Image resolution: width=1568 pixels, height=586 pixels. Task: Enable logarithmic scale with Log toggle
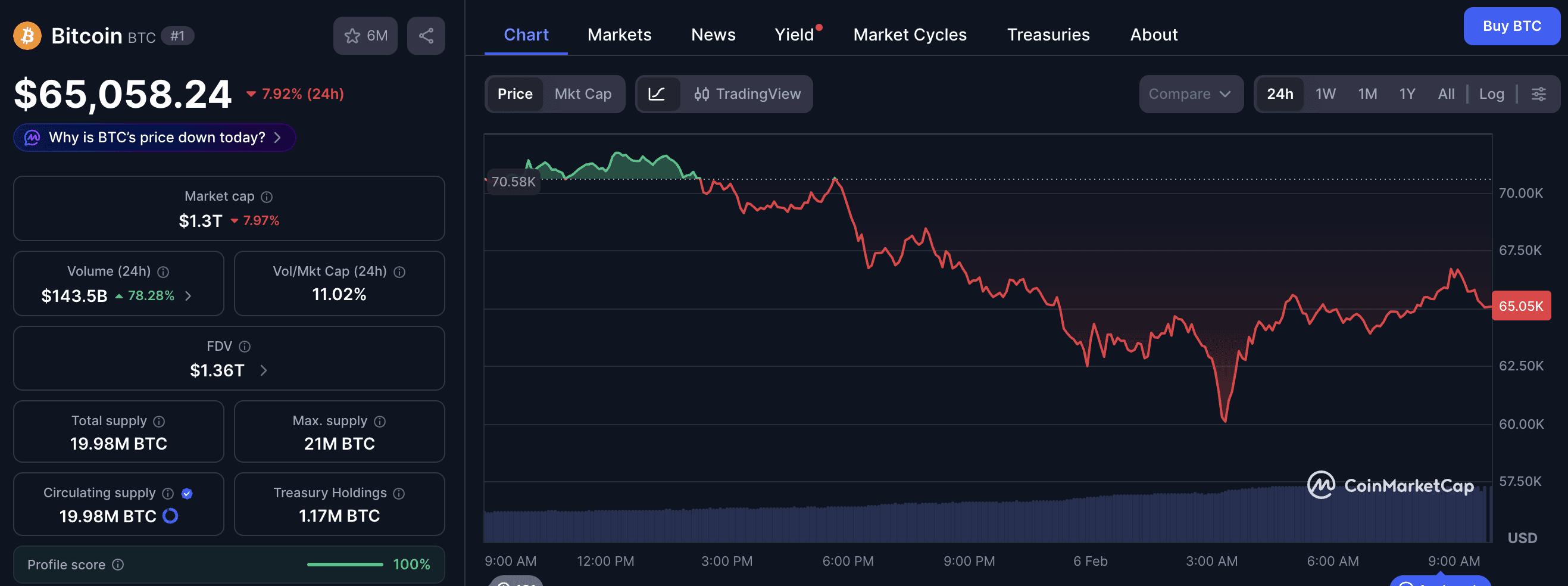coord(1491,94)
